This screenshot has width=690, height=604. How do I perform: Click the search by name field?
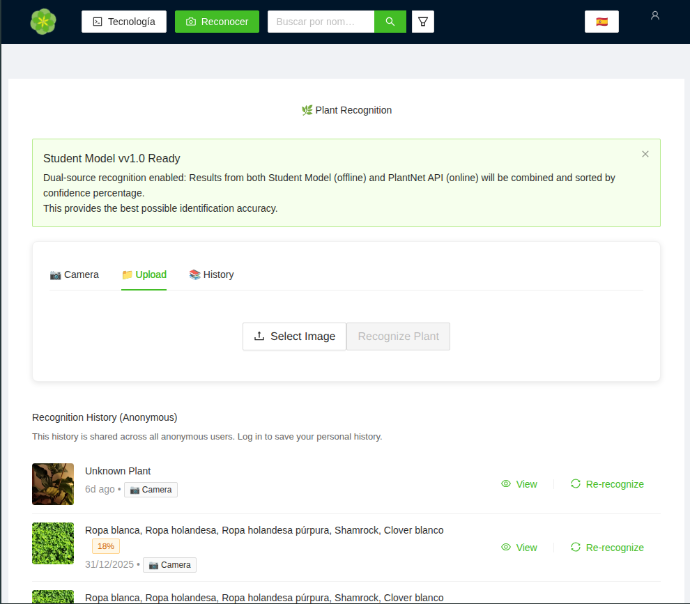(x=320, y=21)
